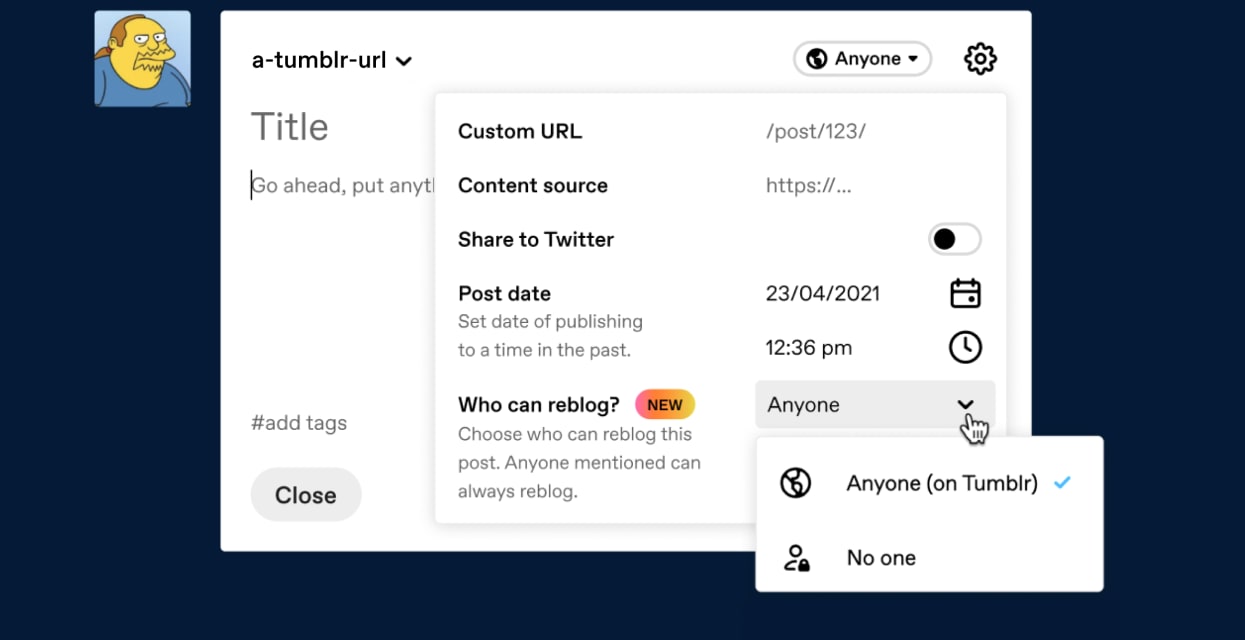Toggle the Share to Twitter switch
Viewport: 1245px width, 640px height.
954,240
